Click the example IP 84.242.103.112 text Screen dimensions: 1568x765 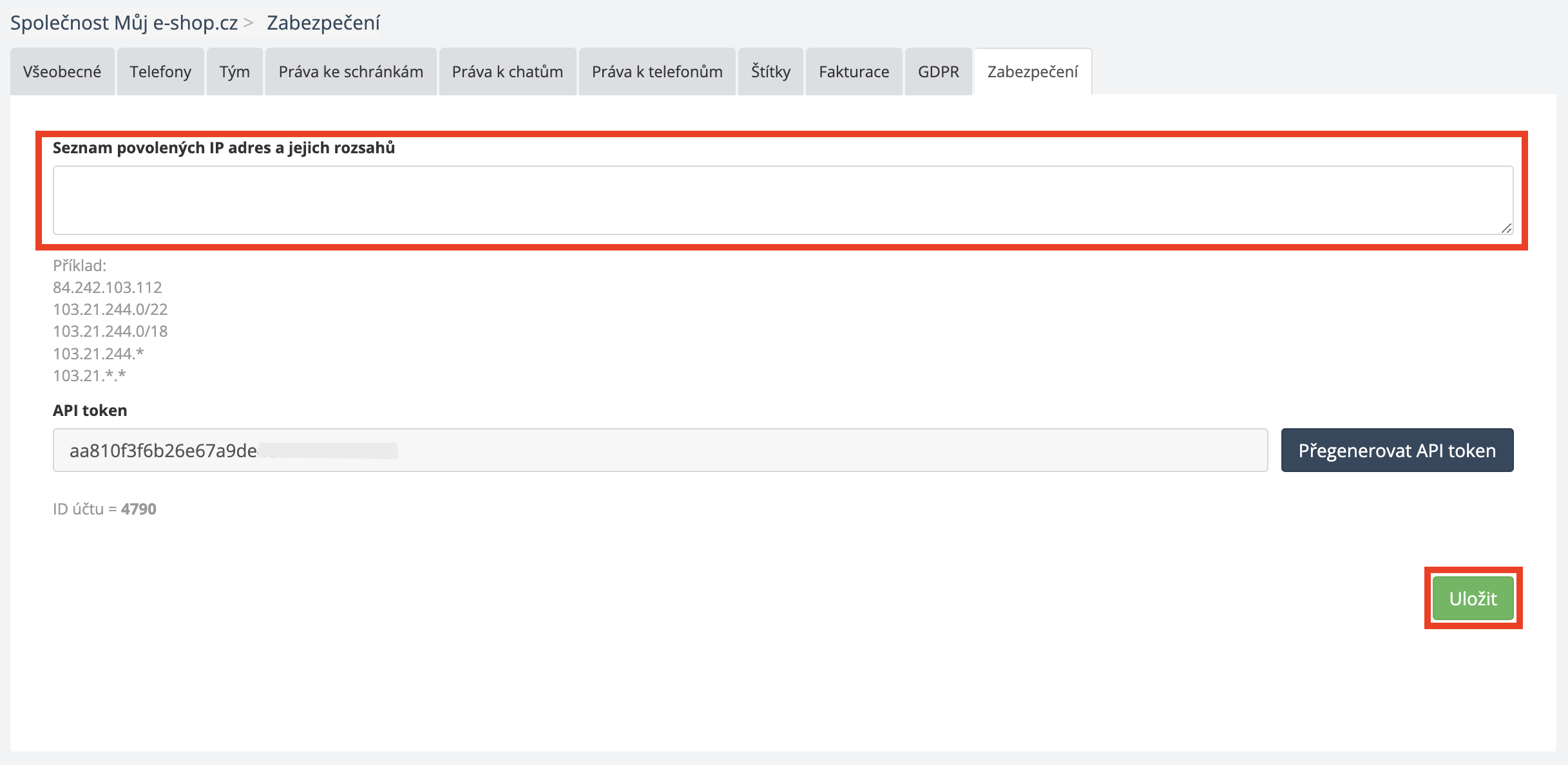click(x=108, y=287)
